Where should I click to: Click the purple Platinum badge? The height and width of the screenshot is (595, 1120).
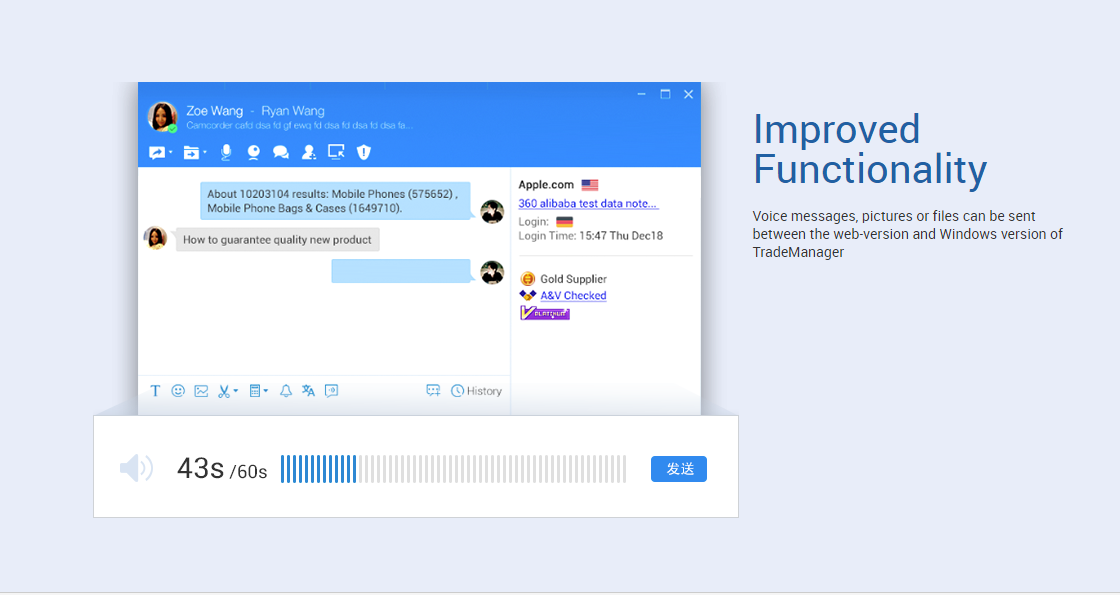[x=544, y=313]
